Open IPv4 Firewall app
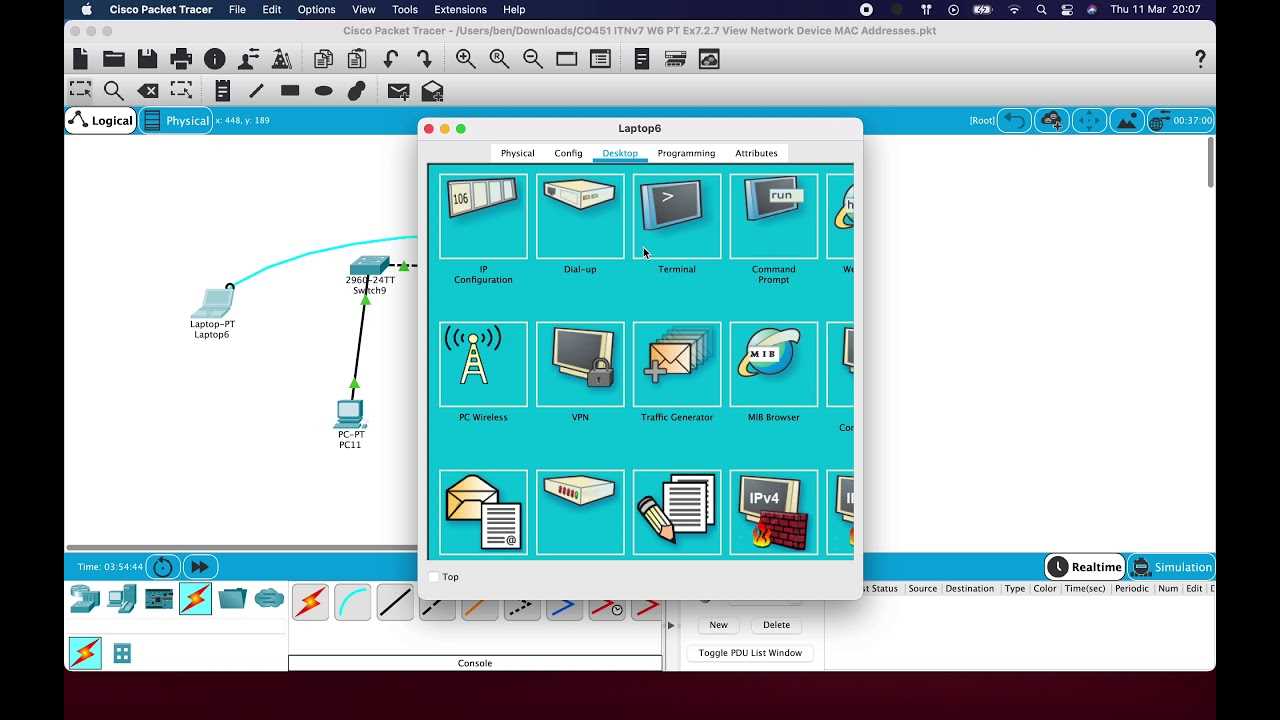Screen dimensions: 1280x720 tap(774, 512)
